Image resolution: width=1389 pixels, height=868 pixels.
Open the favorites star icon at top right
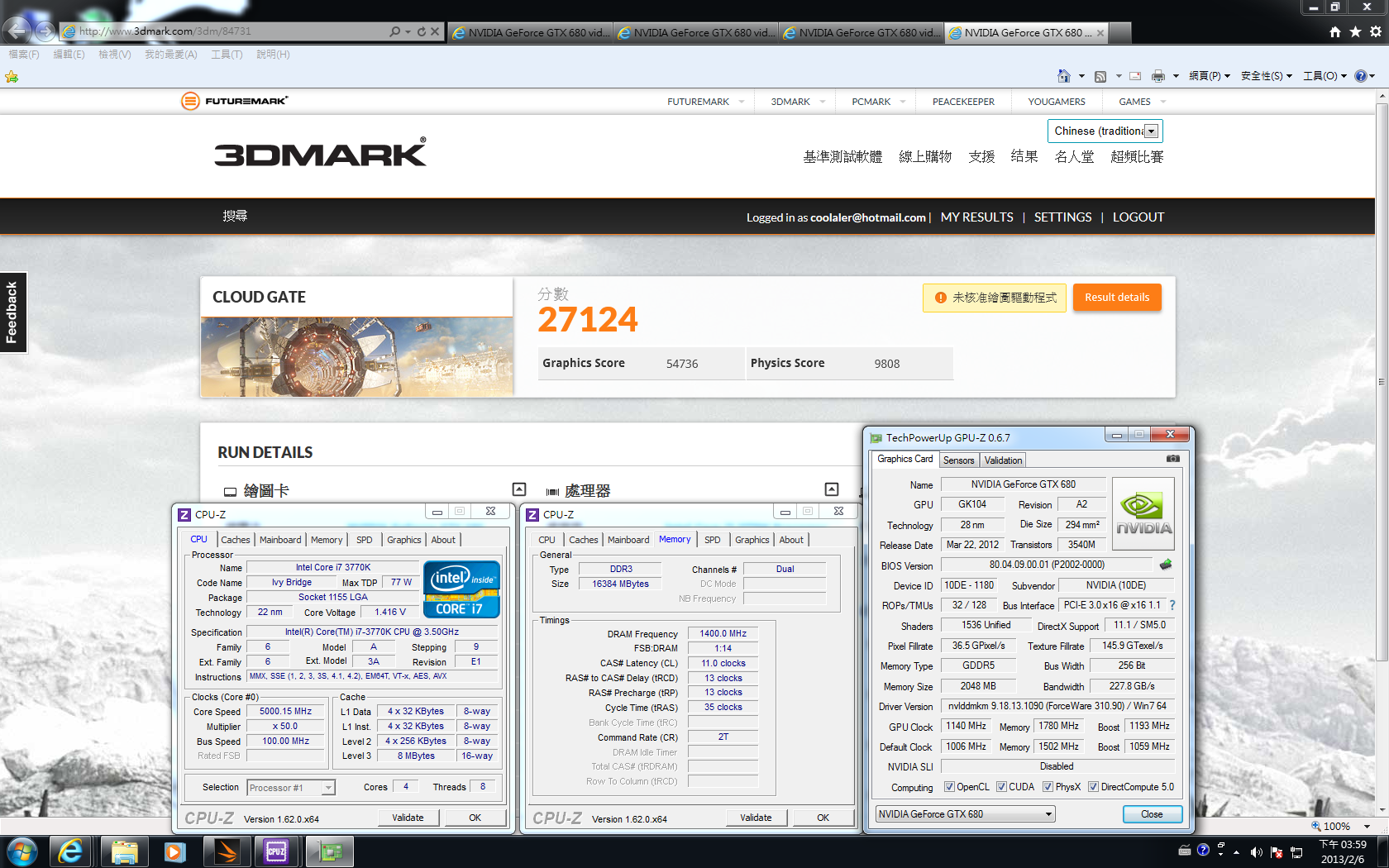coord(1355,31)
